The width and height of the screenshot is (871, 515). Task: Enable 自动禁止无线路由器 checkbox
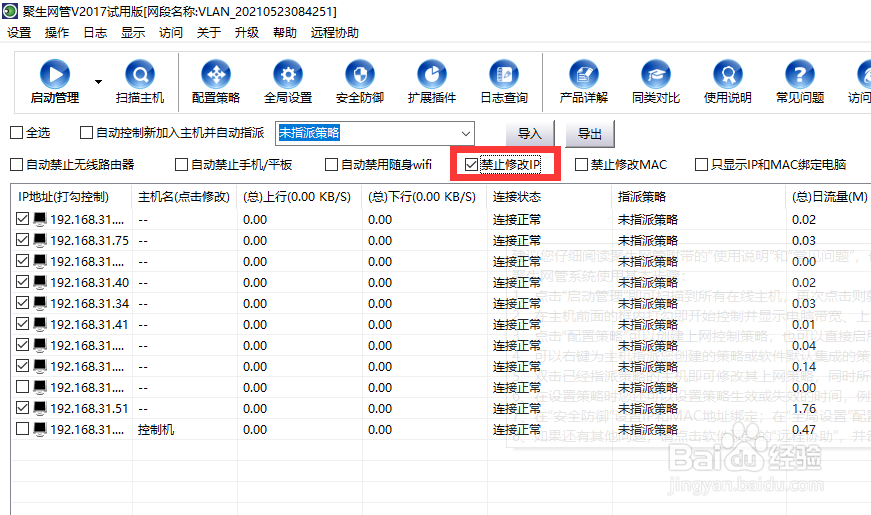17,164
